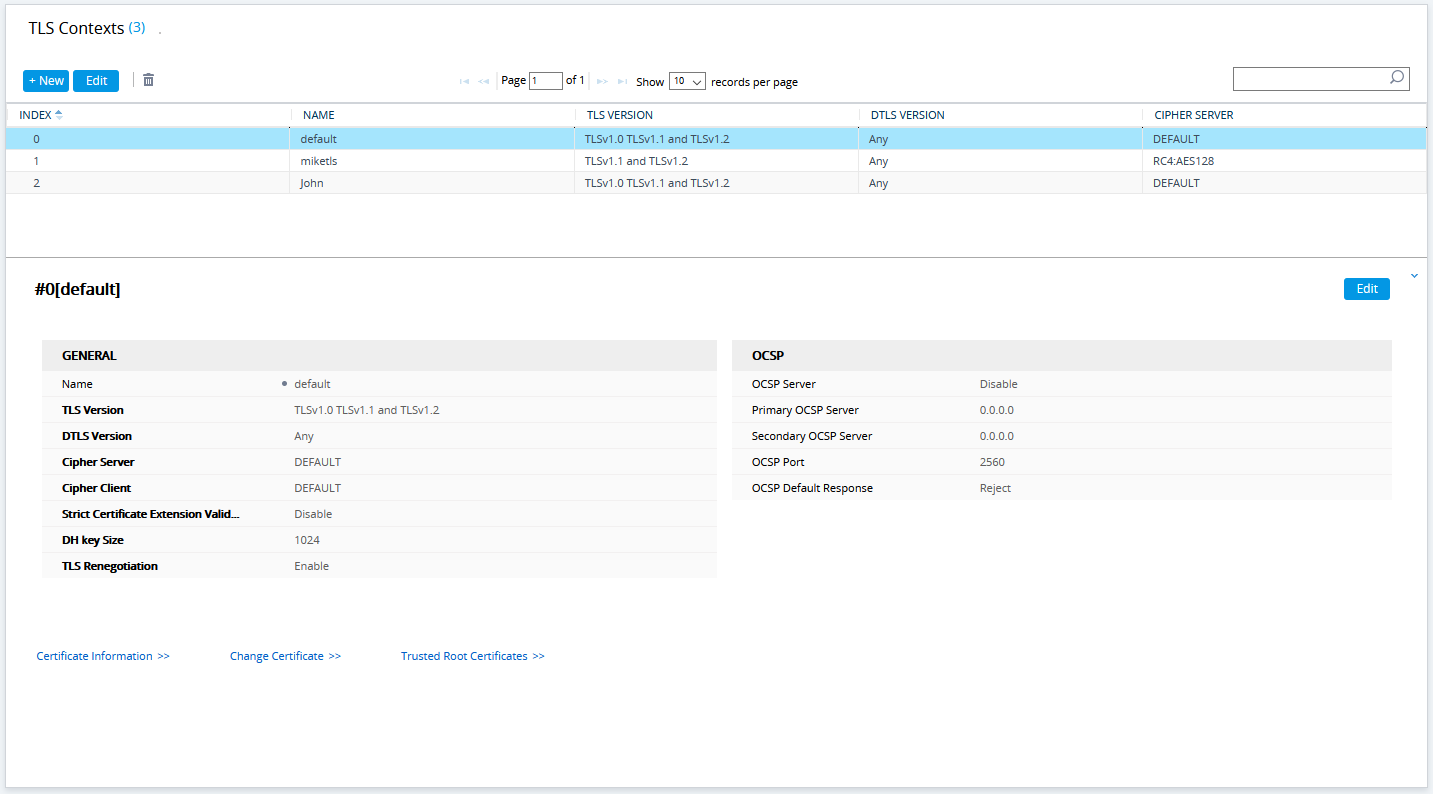This screenshot has height=794, width=1433.
Task: Sort by the NAME column header
Action: tap(319, 115)
